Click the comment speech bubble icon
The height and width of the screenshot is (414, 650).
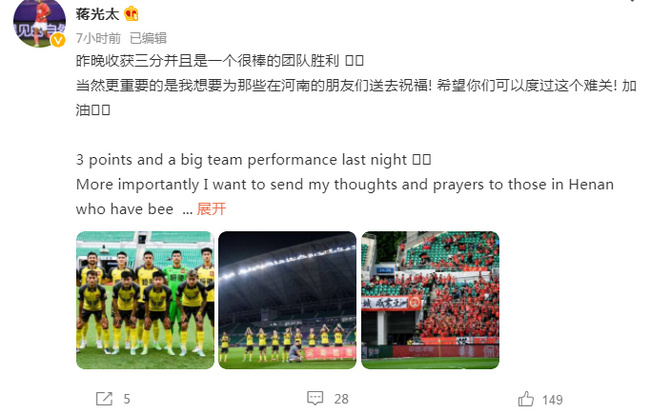315,399
